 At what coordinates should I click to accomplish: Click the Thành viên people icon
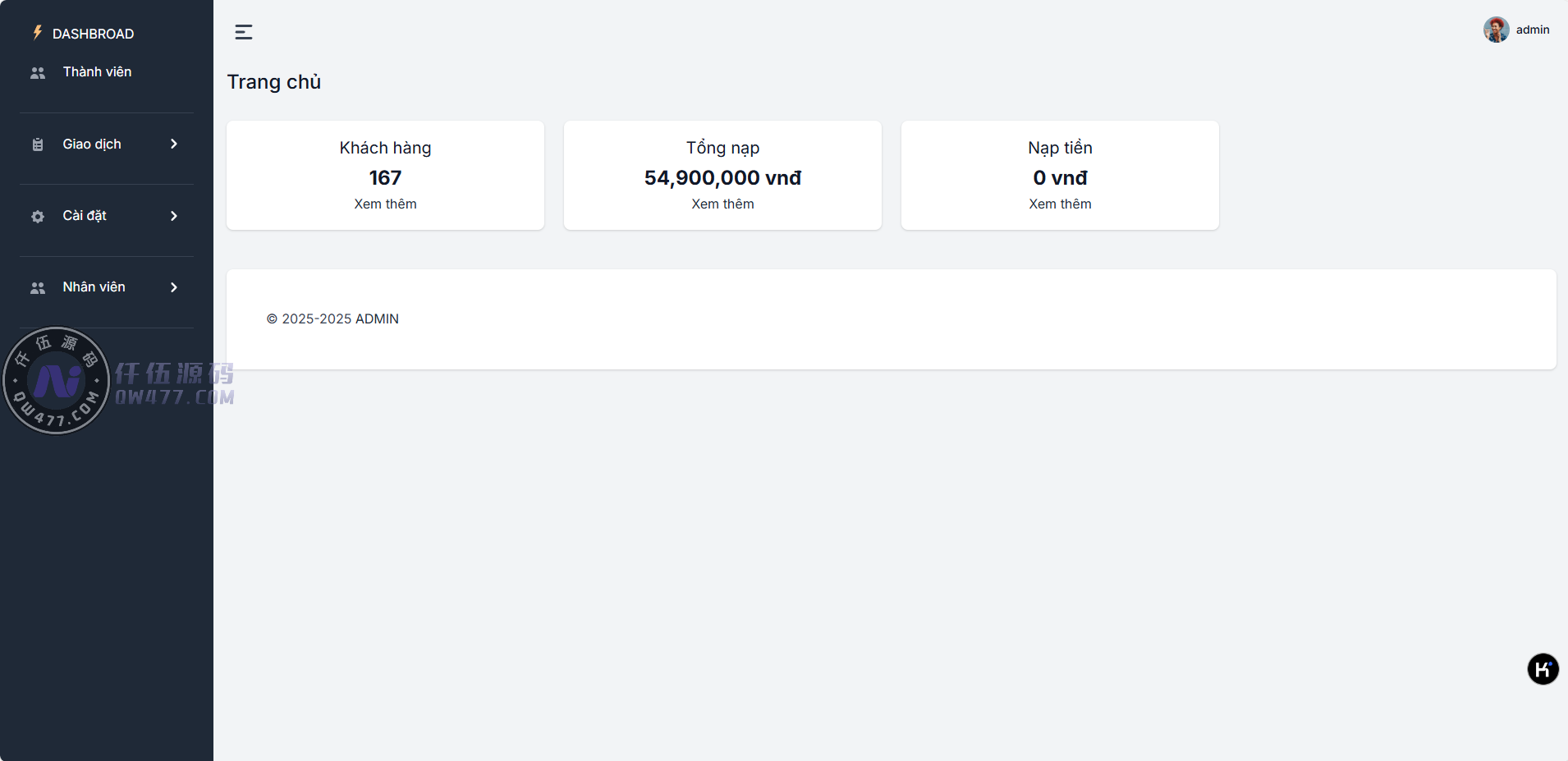tap(38, 73)
